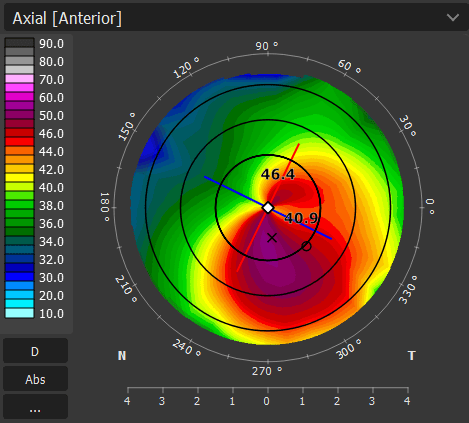Toggle the Abs scale button
469x423 pixels.
tap(35, 379)
